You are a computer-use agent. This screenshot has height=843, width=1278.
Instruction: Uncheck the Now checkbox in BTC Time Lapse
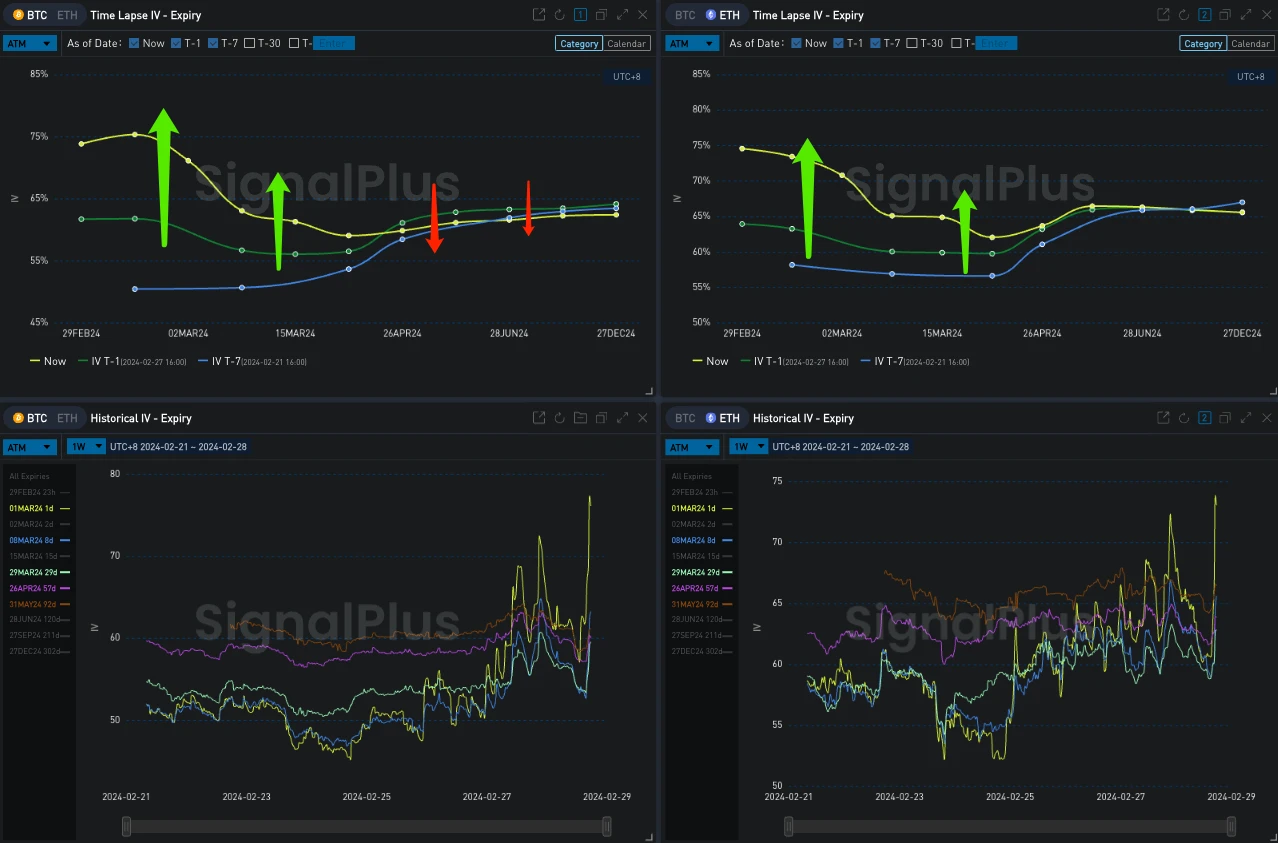click(134, 43)
